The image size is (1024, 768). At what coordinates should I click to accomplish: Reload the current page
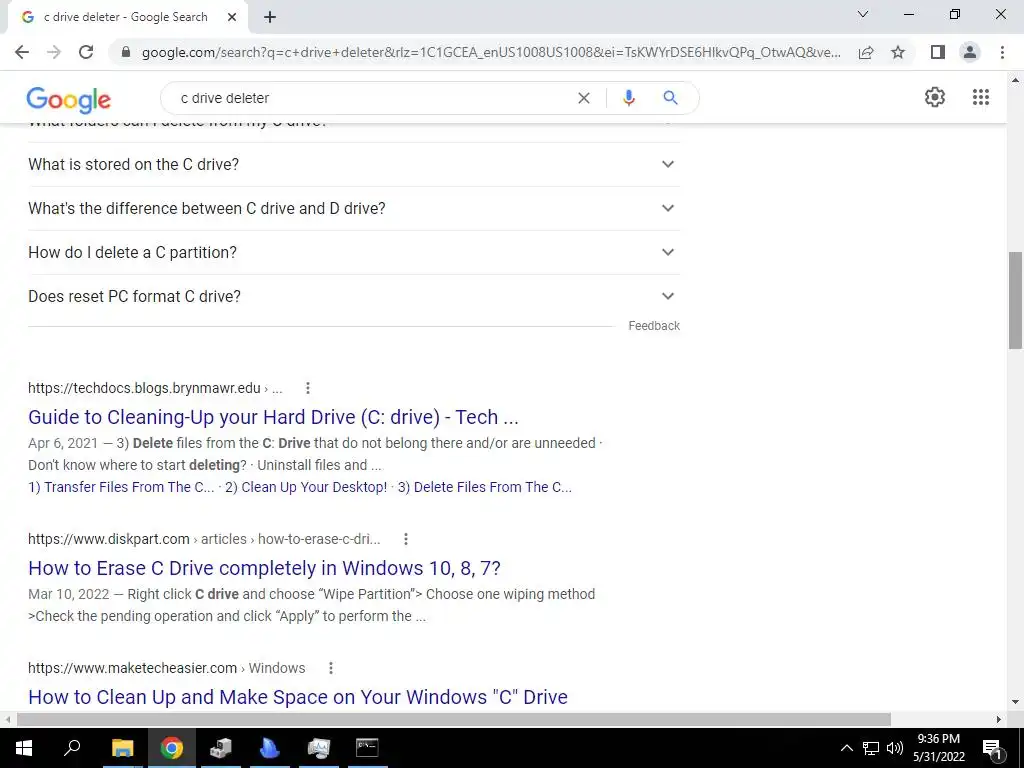[x=86, y=52]
